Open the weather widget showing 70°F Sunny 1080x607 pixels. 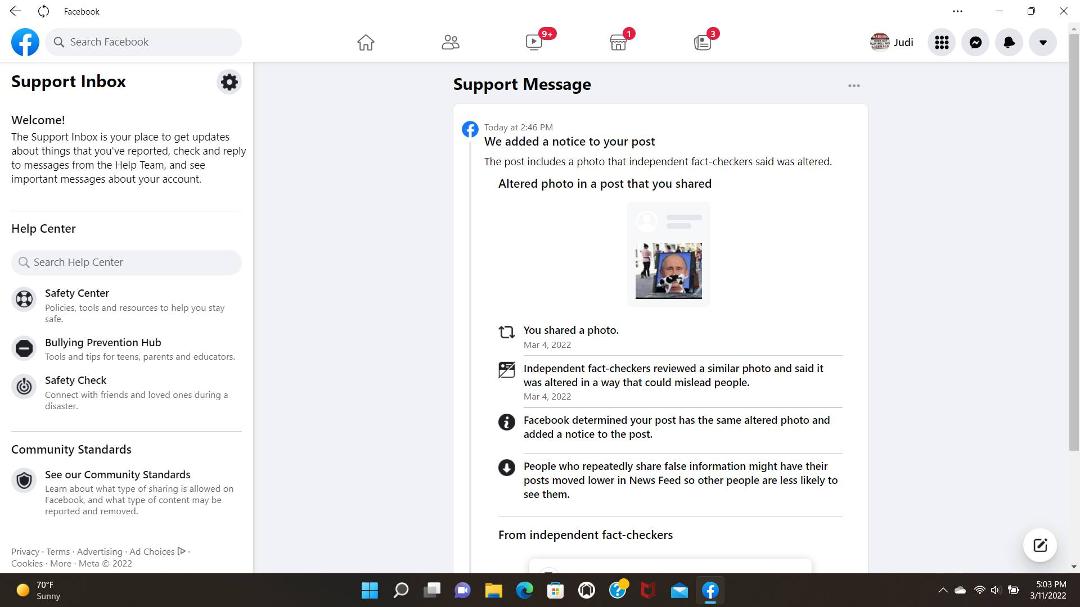(x=39, y=590)
